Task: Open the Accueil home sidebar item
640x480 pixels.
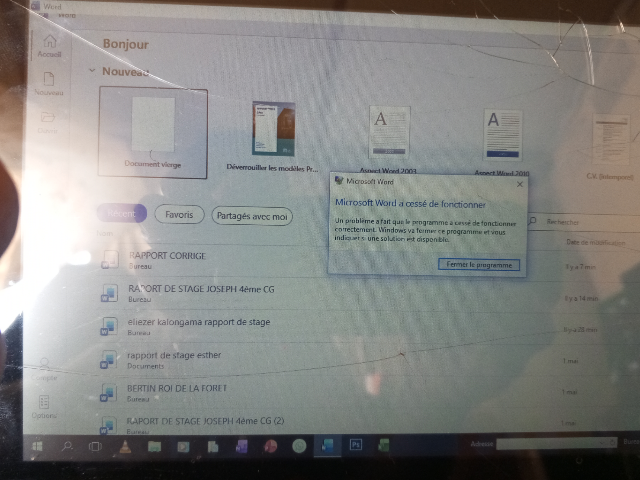Action: point(49,46)
